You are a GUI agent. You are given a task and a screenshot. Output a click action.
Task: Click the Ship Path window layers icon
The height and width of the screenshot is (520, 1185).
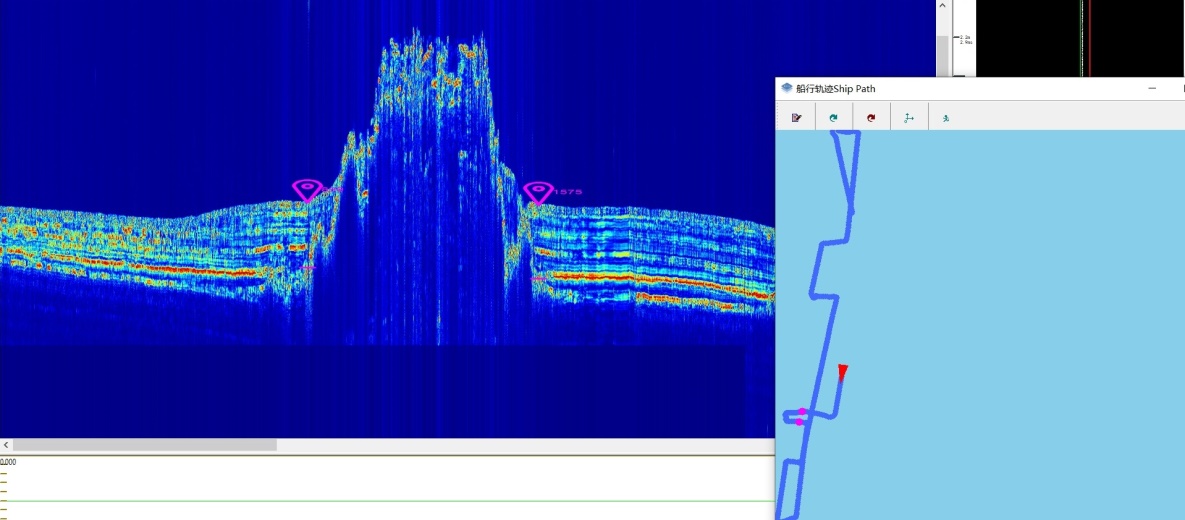(x=787, y=89)
